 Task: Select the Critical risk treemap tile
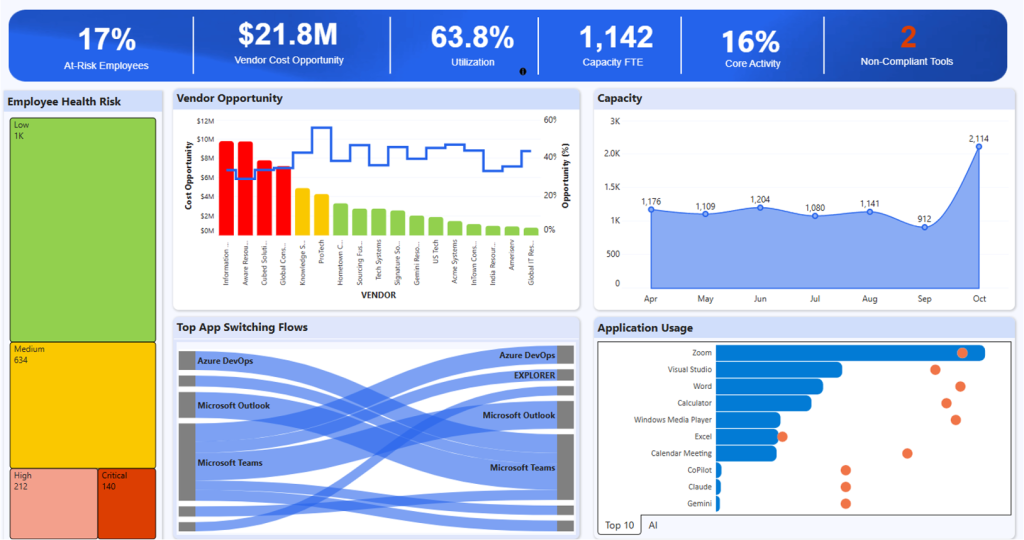[x=127, y=504]
